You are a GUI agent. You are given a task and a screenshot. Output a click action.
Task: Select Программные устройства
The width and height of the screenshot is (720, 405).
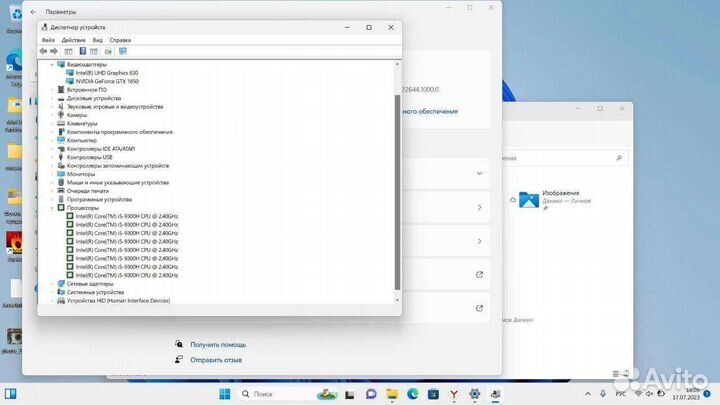(x=99, y=199)
